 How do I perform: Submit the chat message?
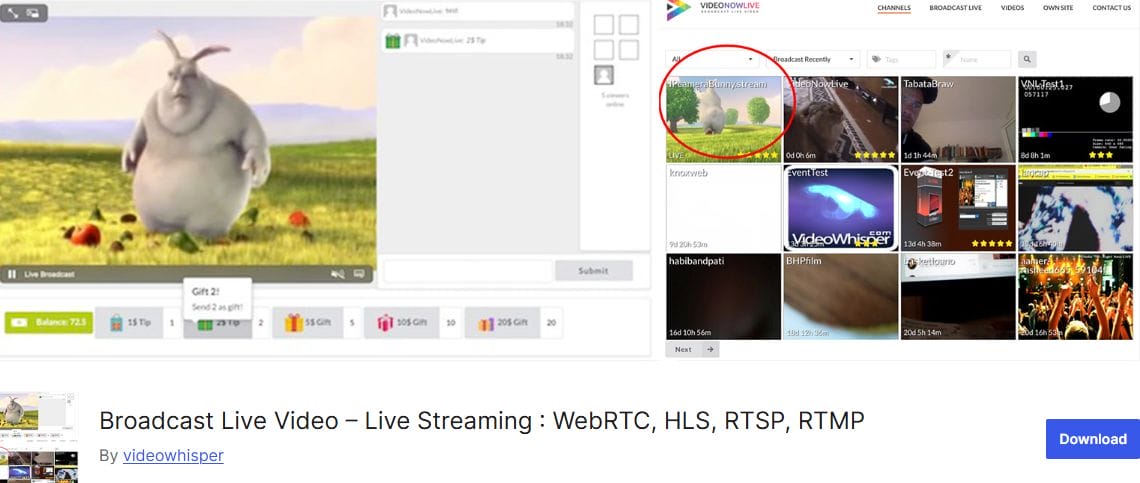(593, 271)
